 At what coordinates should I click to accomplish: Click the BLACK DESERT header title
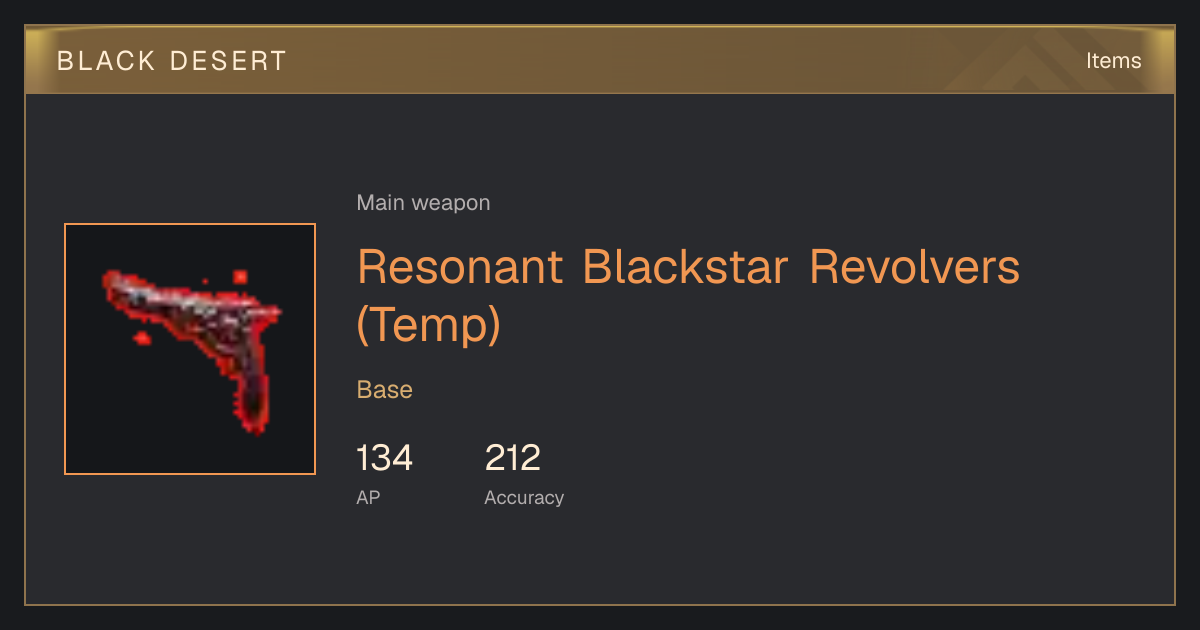172,61
